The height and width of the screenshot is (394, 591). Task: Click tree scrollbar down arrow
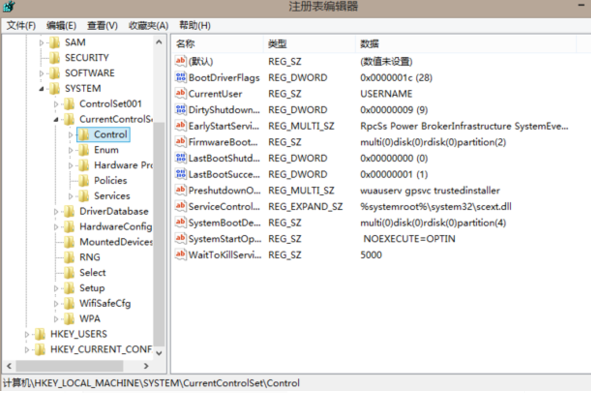click(159, 353)
